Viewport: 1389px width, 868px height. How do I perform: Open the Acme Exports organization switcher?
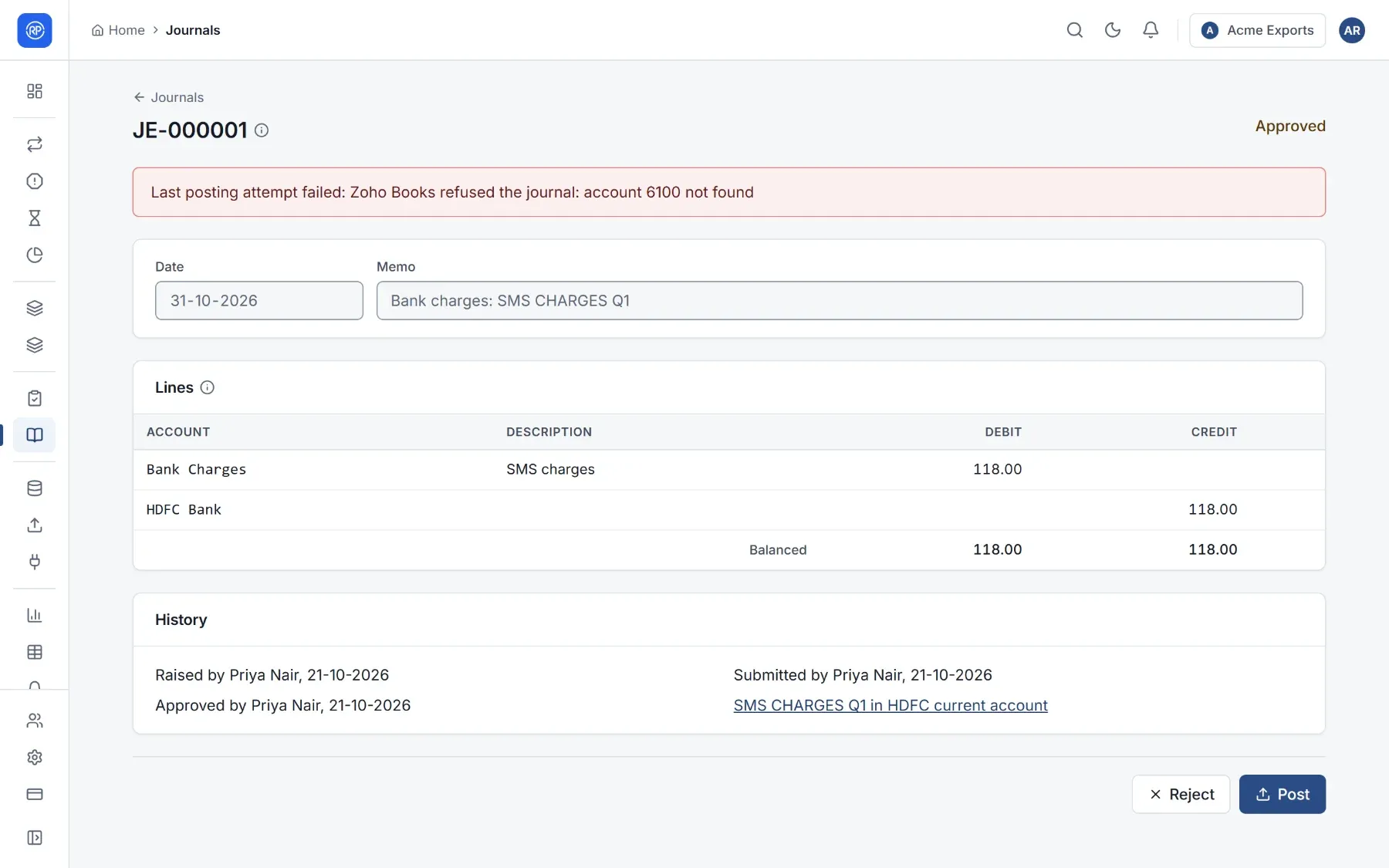click(x=1257, y=30)
